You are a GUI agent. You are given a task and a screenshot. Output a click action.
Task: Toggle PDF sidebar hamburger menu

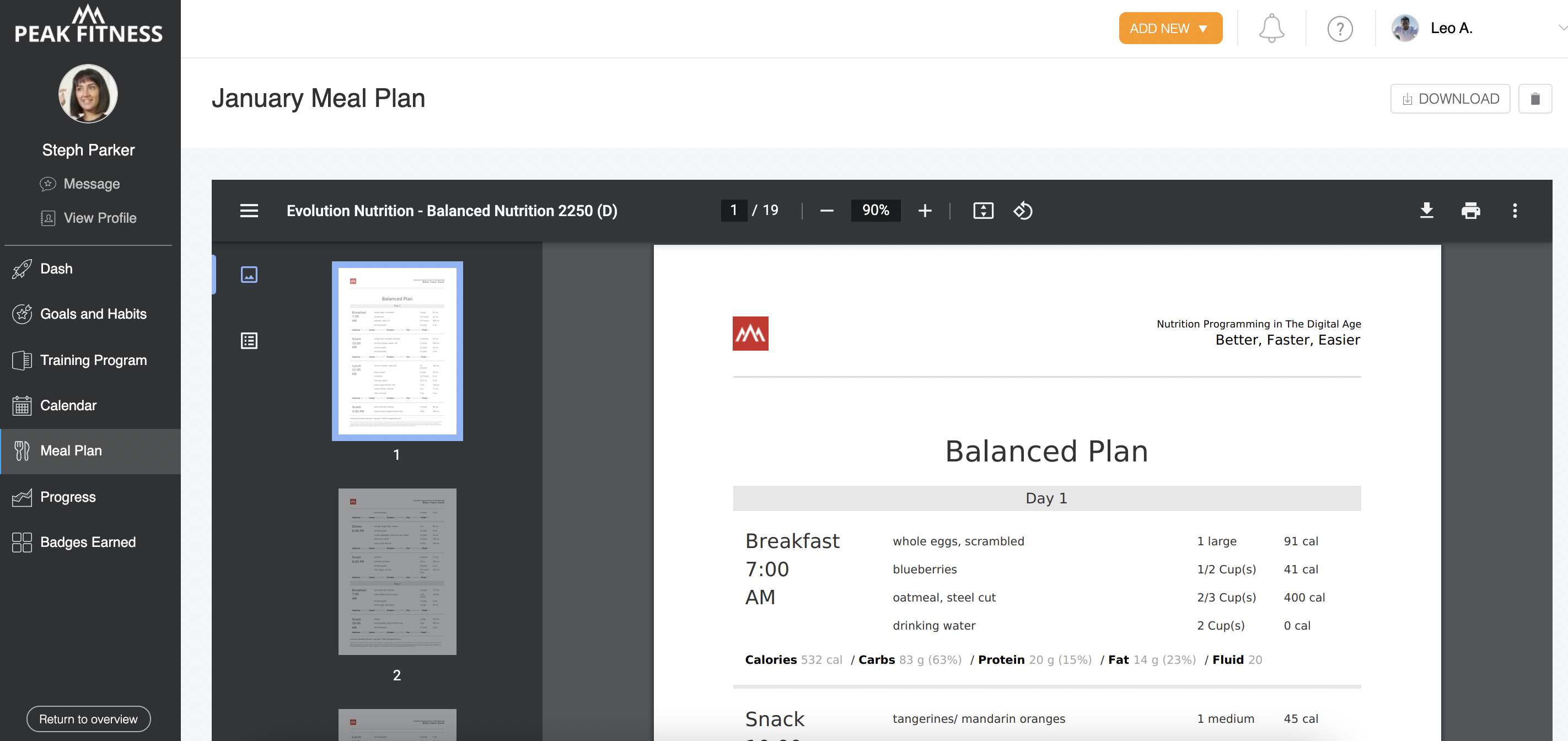249,211
